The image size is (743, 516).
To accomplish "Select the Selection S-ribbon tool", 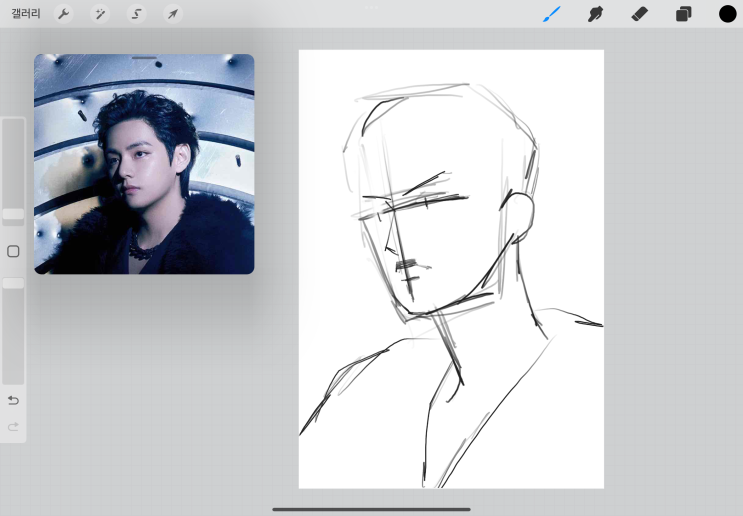I will pyautogui.click(x=136, y=14).
